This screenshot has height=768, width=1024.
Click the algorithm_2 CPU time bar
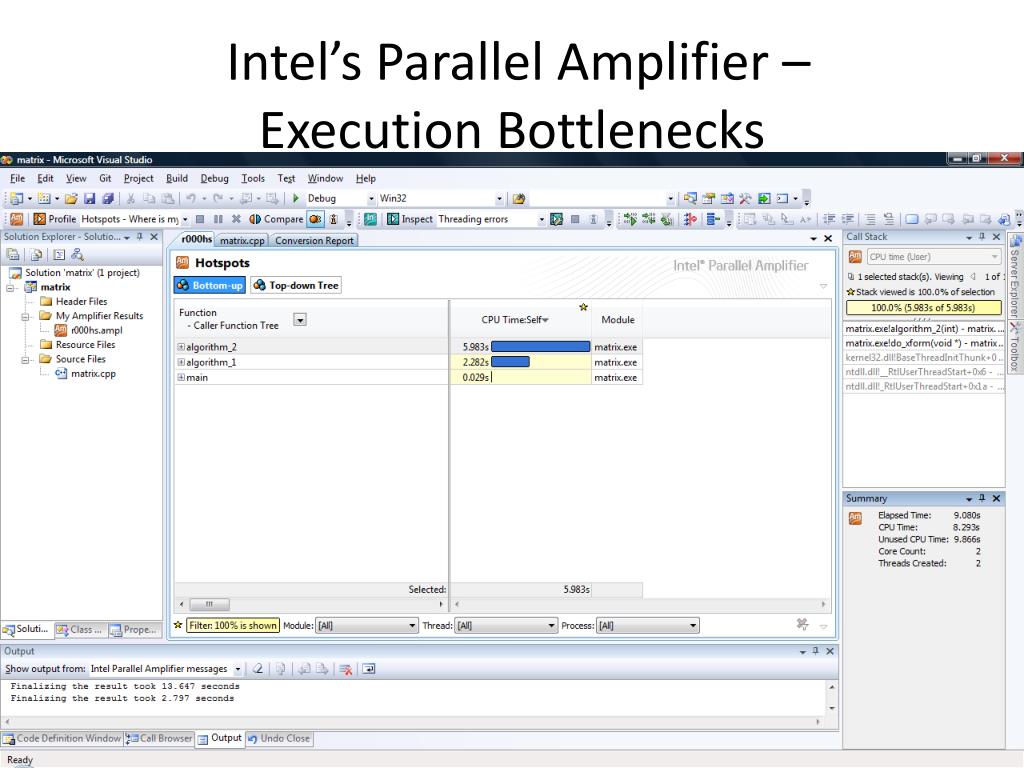[540, 347]
